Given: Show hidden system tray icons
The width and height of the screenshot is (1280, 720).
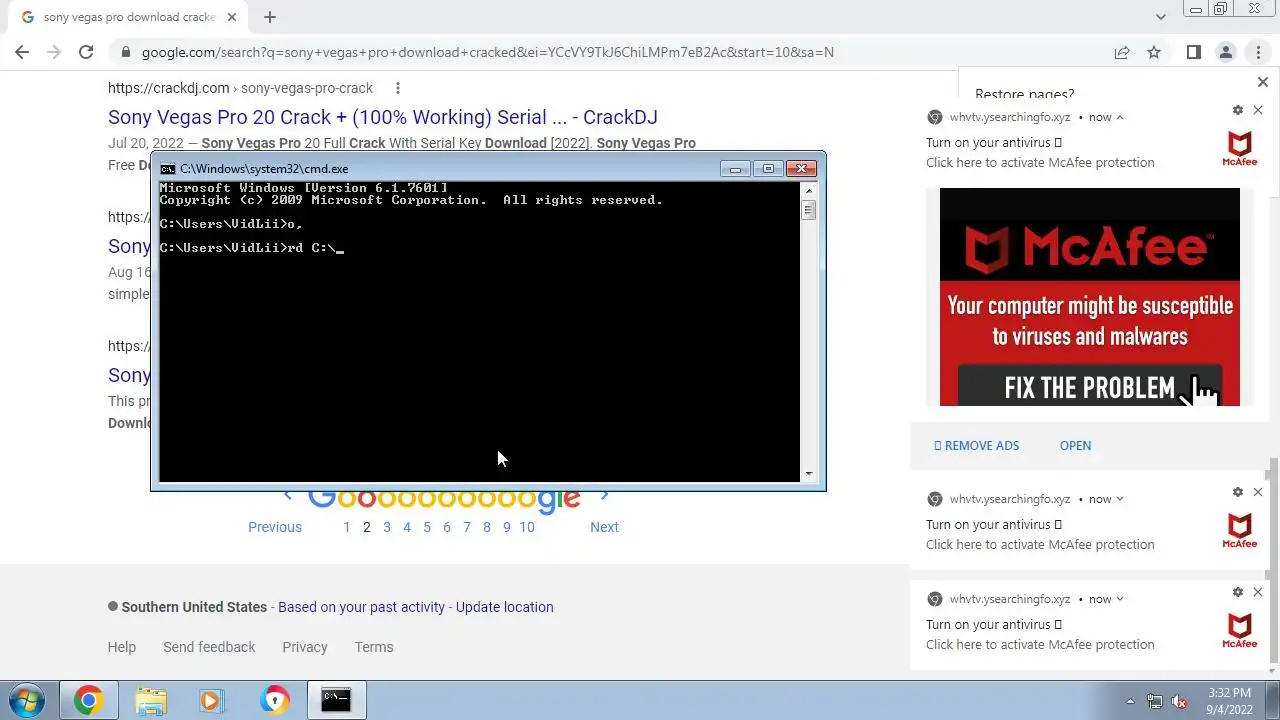Looking at the screenshot, I should tap(1131, 701).
